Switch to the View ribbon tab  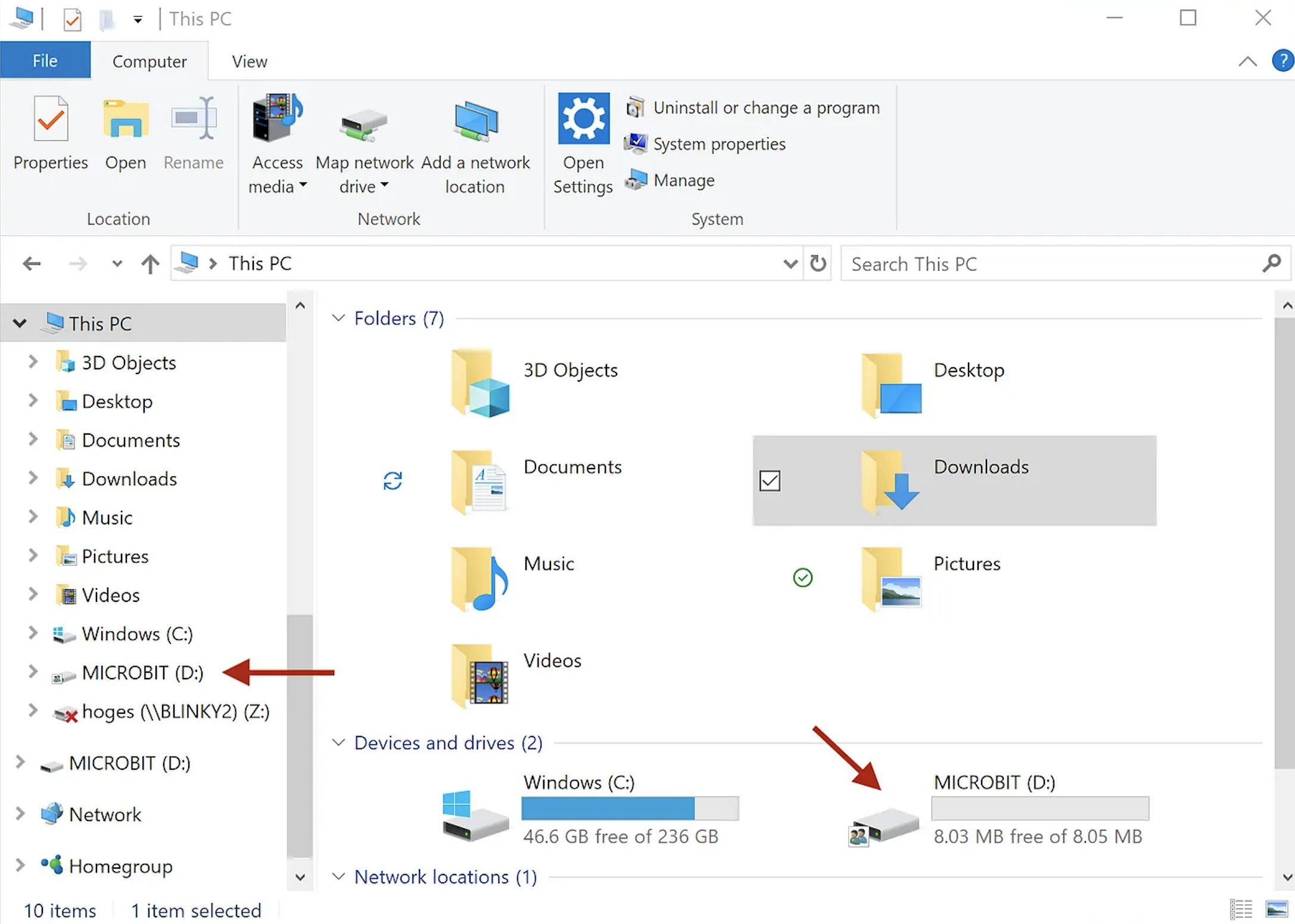coord(249,61)
